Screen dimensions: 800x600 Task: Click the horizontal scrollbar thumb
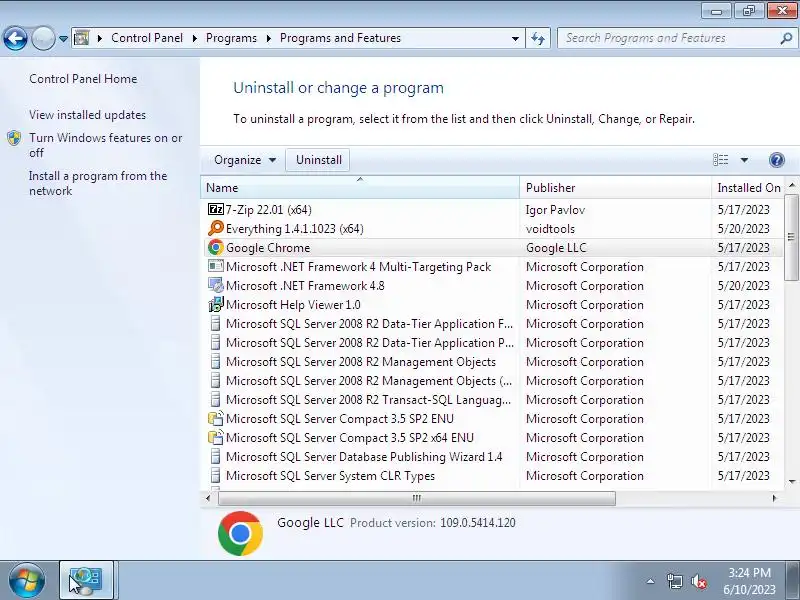point(417,498)
